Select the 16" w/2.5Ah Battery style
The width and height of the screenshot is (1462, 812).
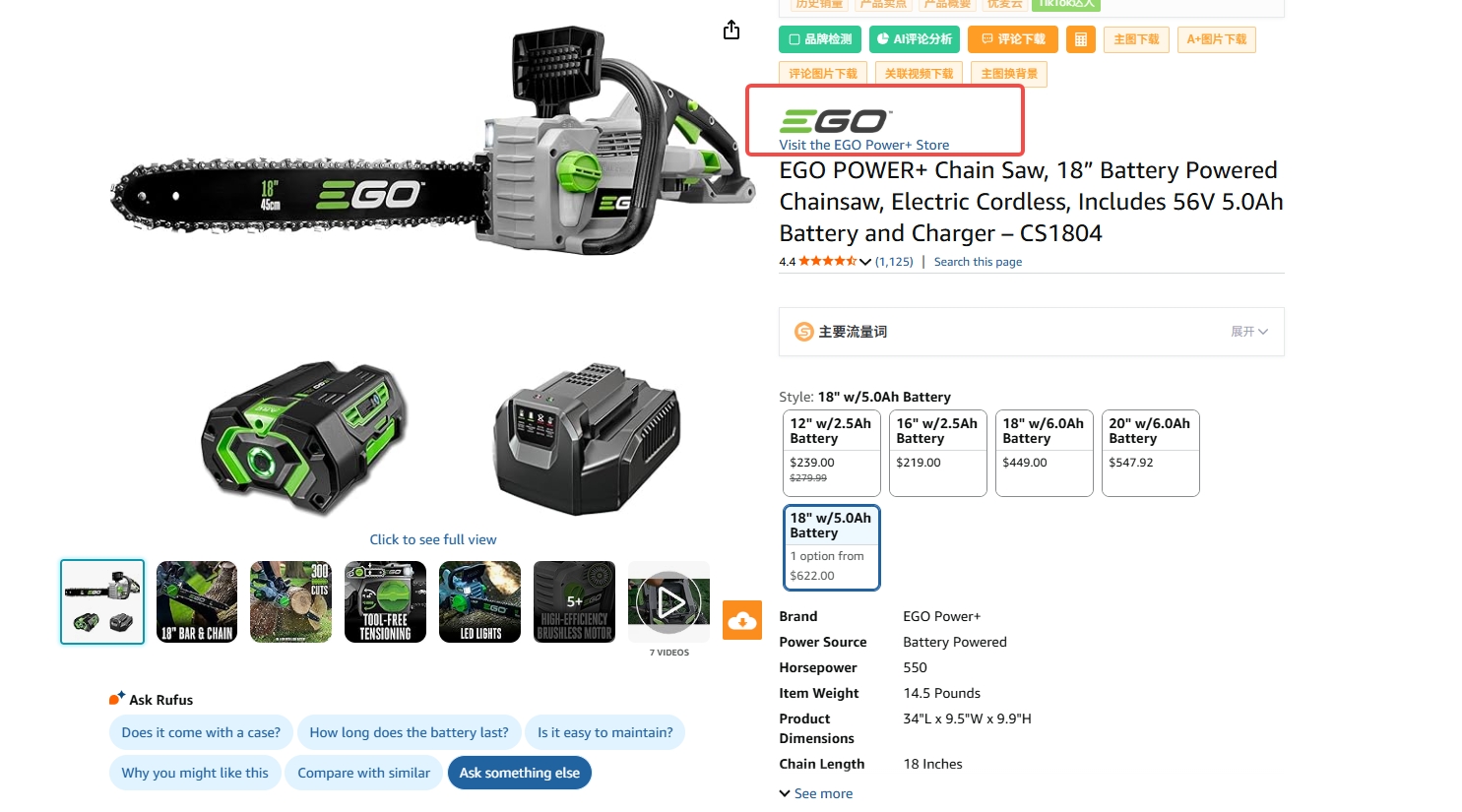click(x=937, y=453)
